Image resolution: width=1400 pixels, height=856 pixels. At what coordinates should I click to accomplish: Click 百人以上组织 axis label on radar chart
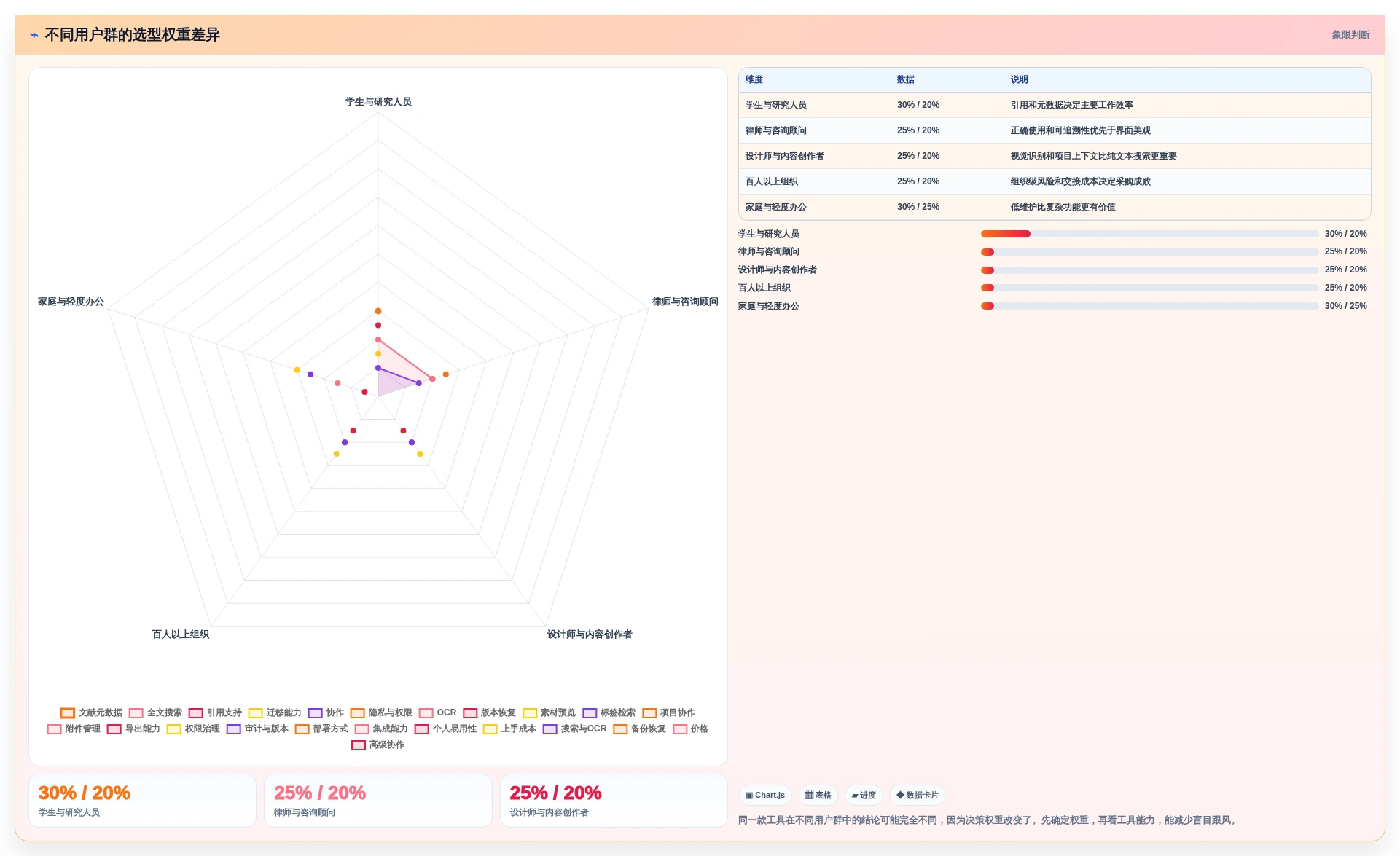point(181,635)
